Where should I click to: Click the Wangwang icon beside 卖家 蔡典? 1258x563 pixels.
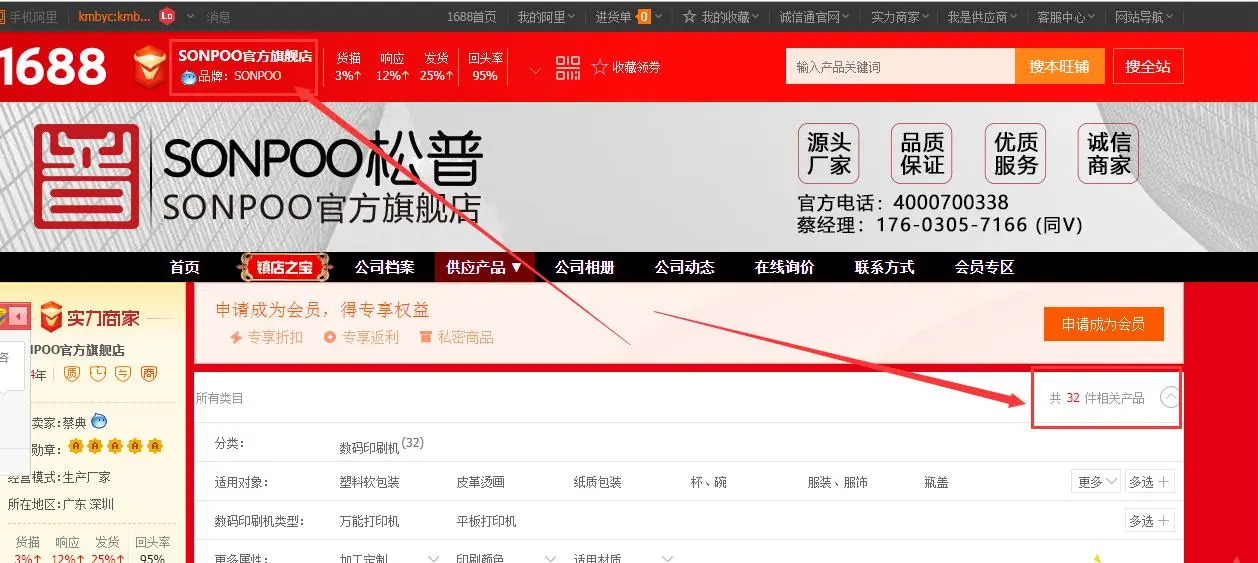pos(98,421)
